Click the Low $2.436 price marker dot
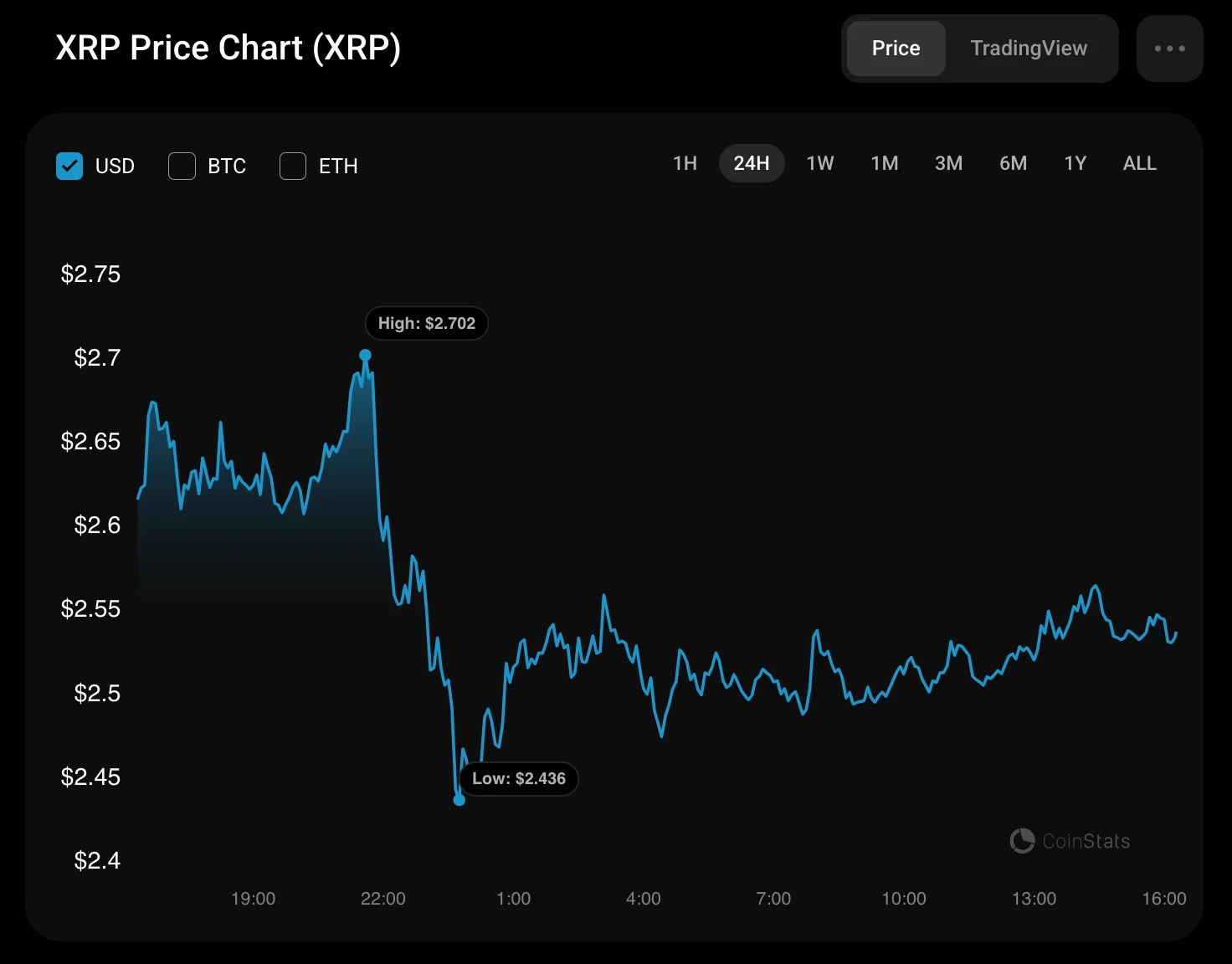 click(459, 800)
